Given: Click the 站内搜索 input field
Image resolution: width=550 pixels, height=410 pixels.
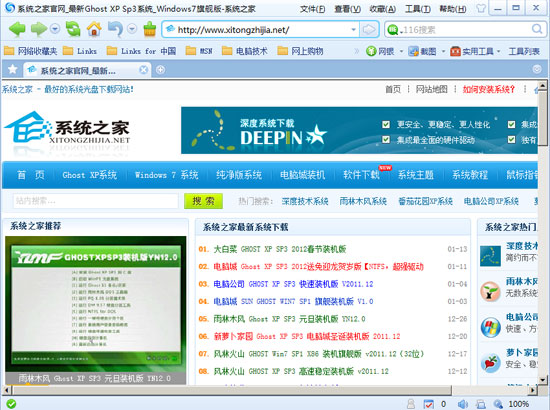Looking at the screenshot, I should (x=96, y=201).
